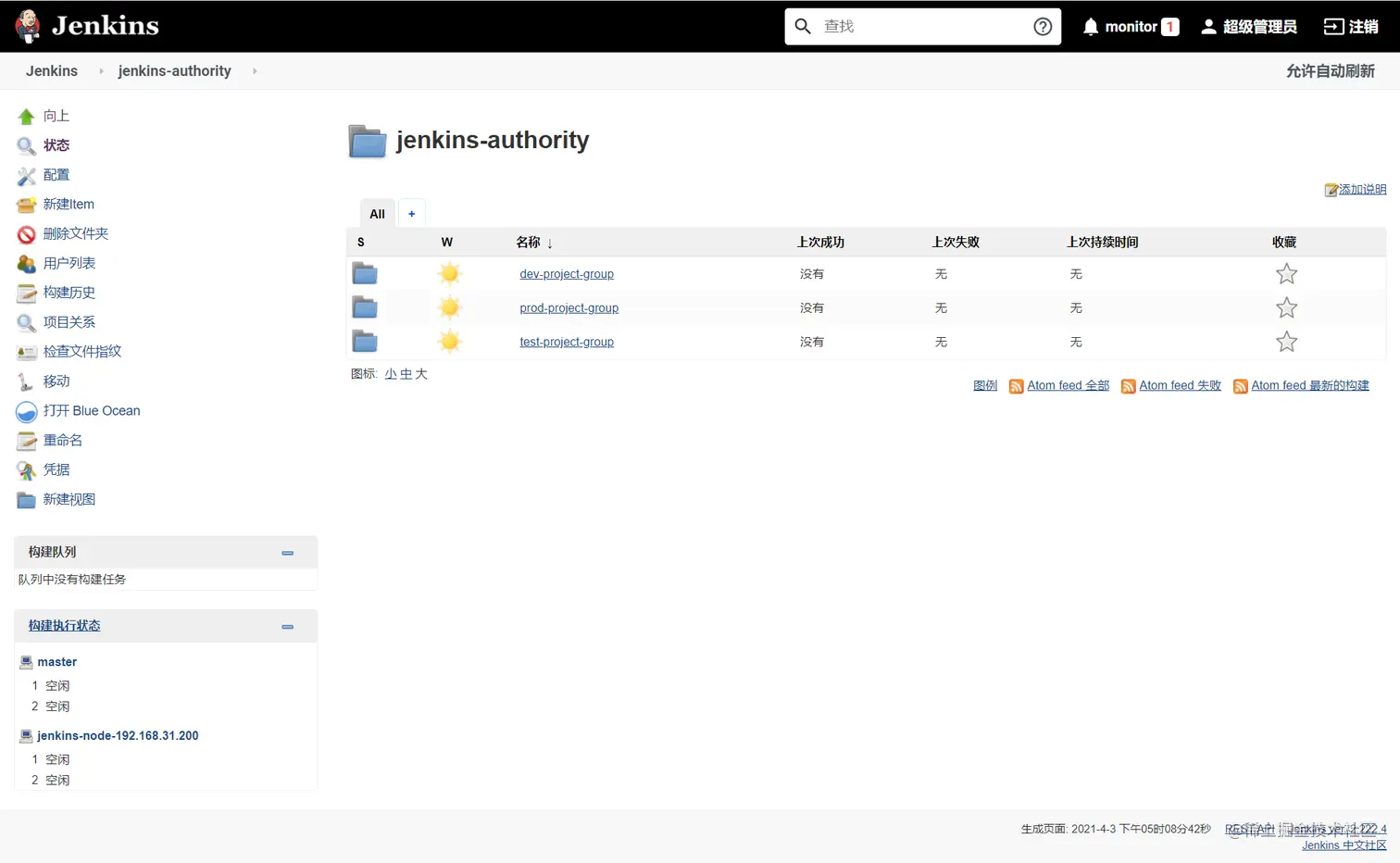The image size is (1400, 863).
Task: Click the fingerprint card icon beside 检查文件指纹
Action: point(26,352)
